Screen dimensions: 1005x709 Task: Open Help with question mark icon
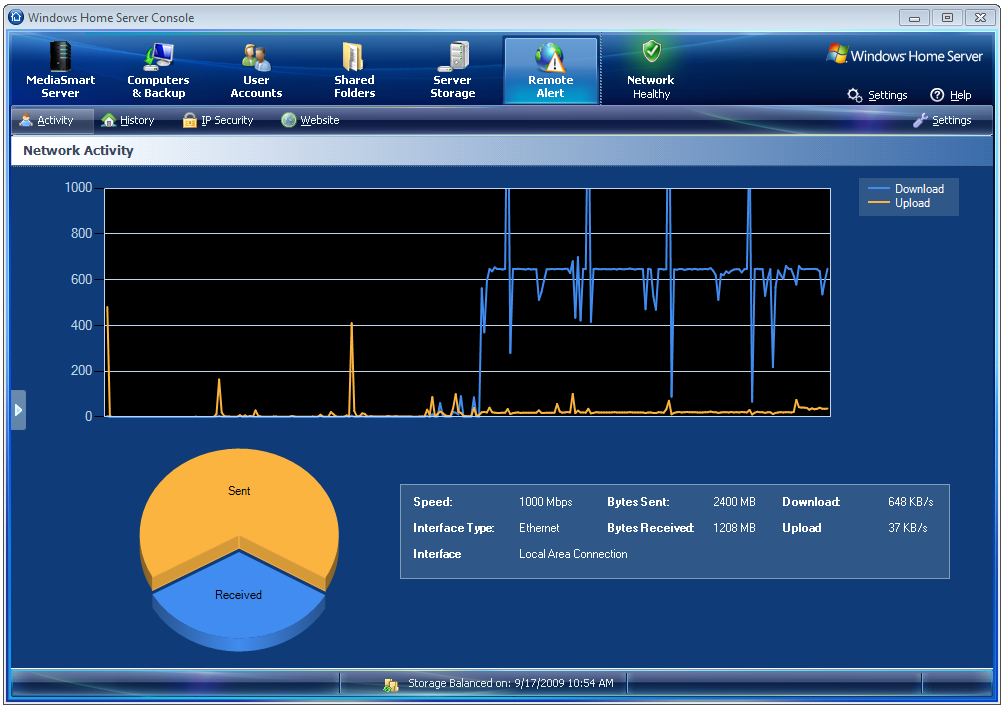(951, 95)
